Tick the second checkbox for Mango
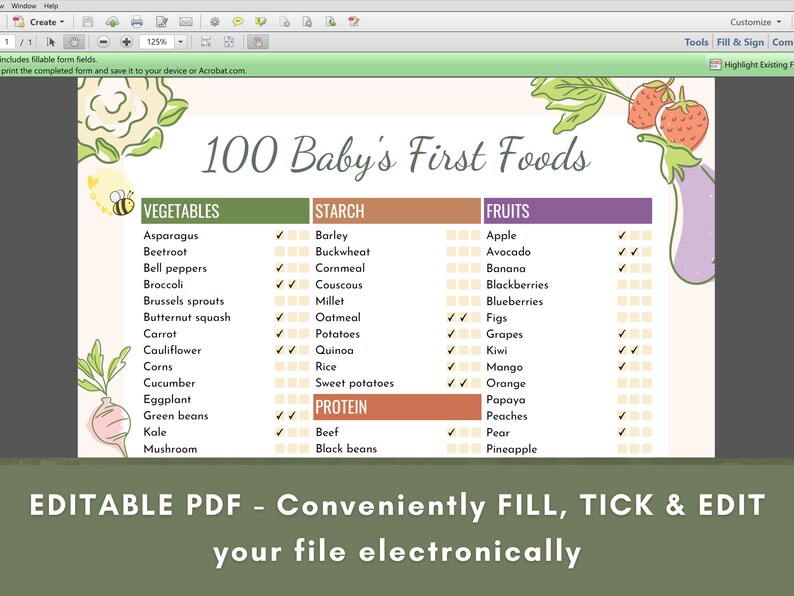The height and width of the screenshot is (596, 794). click(x=634, y=366)
